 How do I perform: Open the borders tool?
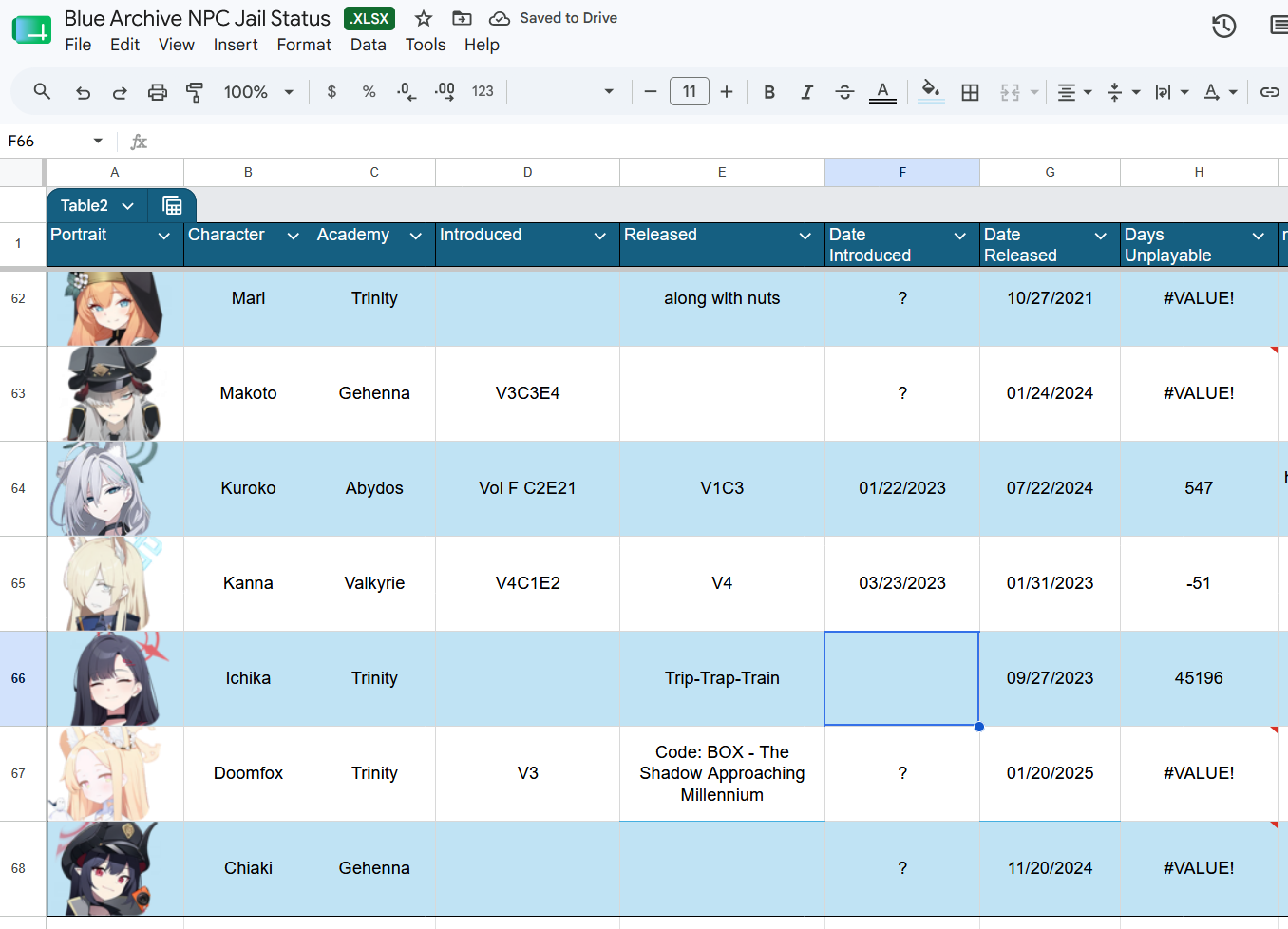pos(970,92)
